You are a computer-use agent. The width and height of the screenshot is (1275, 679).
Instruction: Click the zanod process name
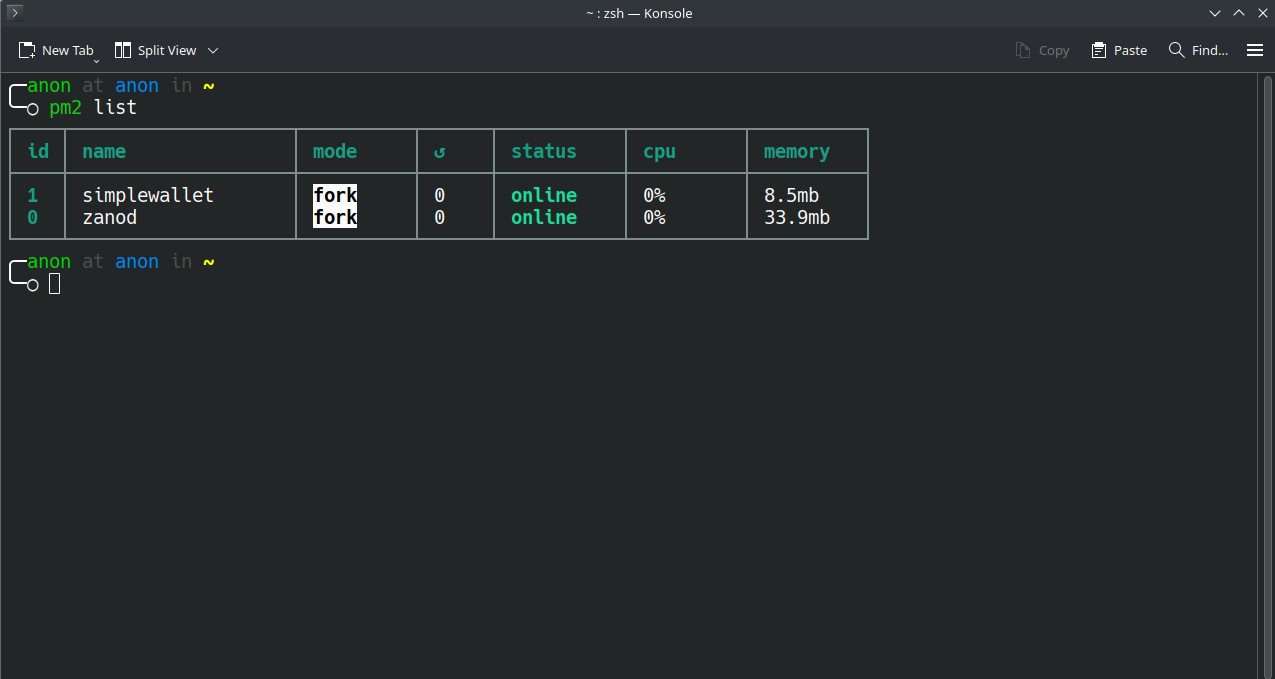pyautogui.click(x=109, y=217)
